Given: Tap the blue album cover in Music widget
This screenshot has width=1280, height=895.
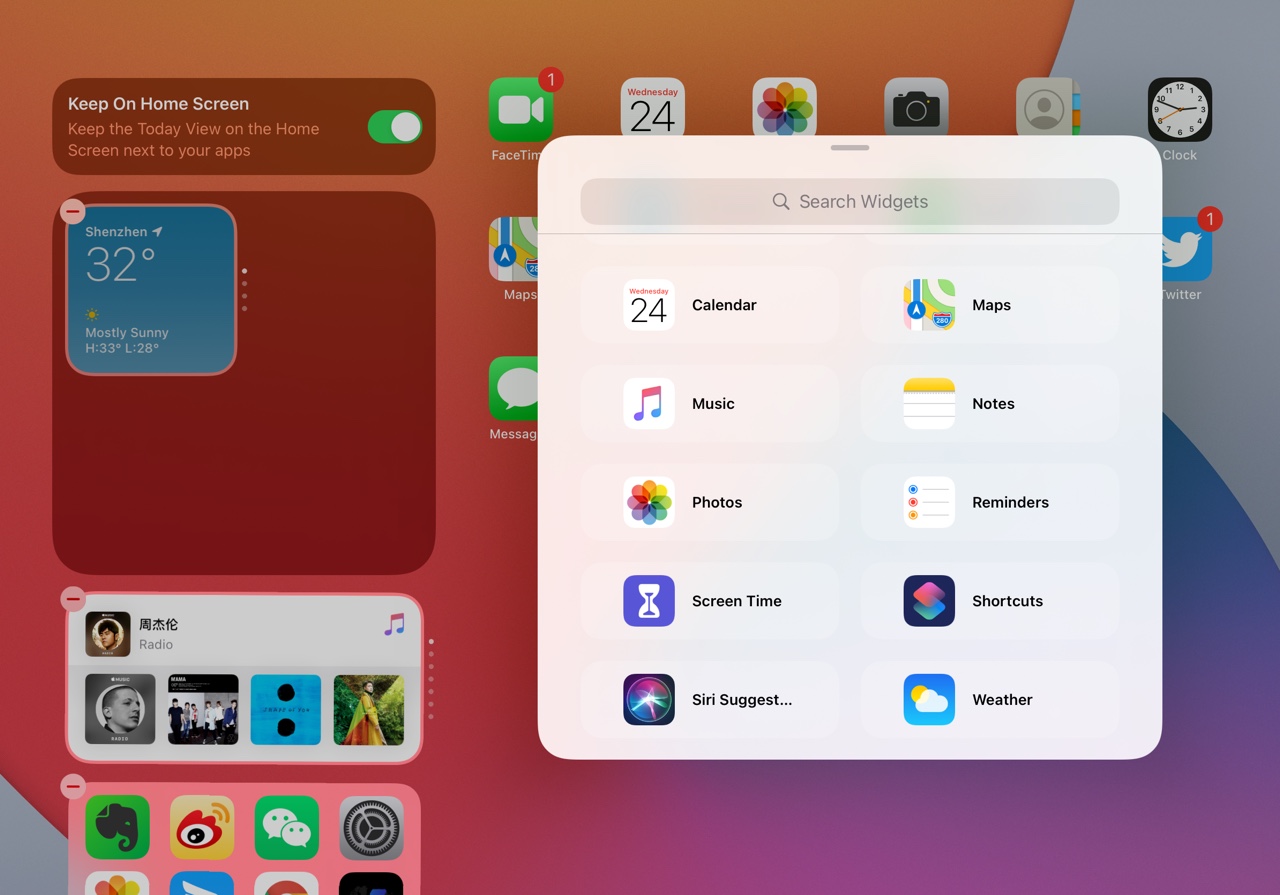Looking at the screenshot, I should tap(285, 709).
